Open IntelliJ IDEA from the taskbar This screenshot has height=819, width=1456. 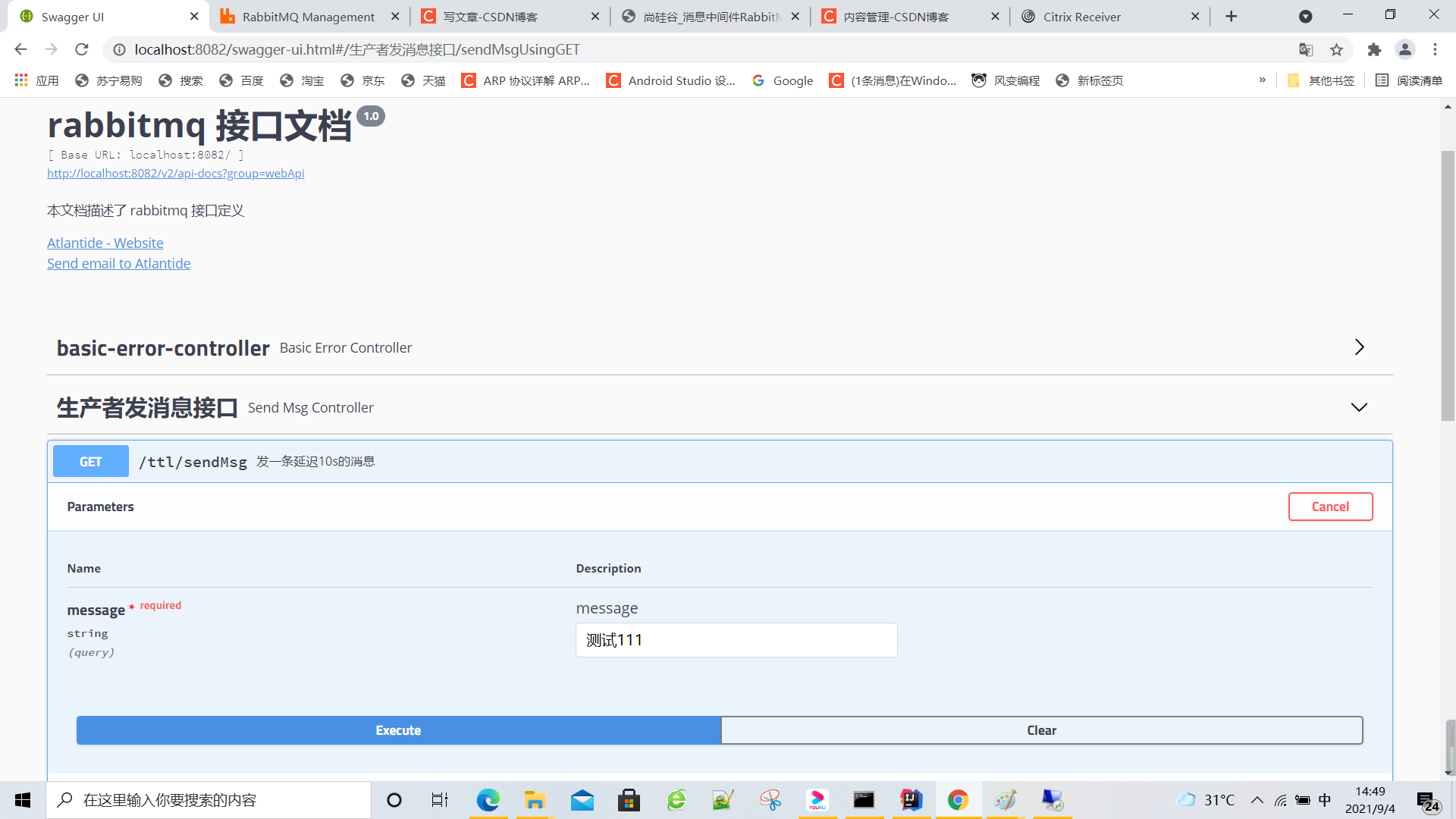pos(911,800)
